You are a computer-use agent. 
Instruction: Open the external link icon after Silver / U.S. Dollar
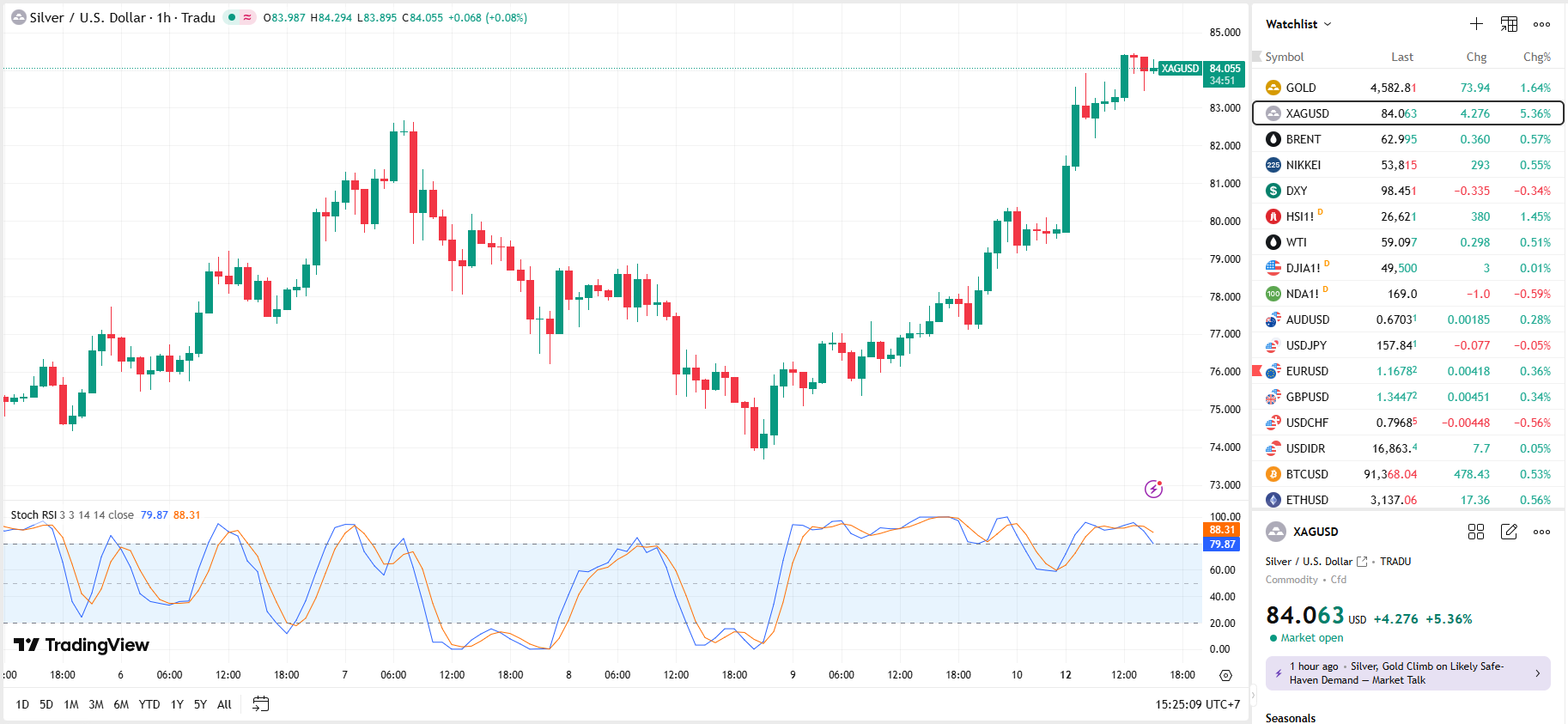1362,562
